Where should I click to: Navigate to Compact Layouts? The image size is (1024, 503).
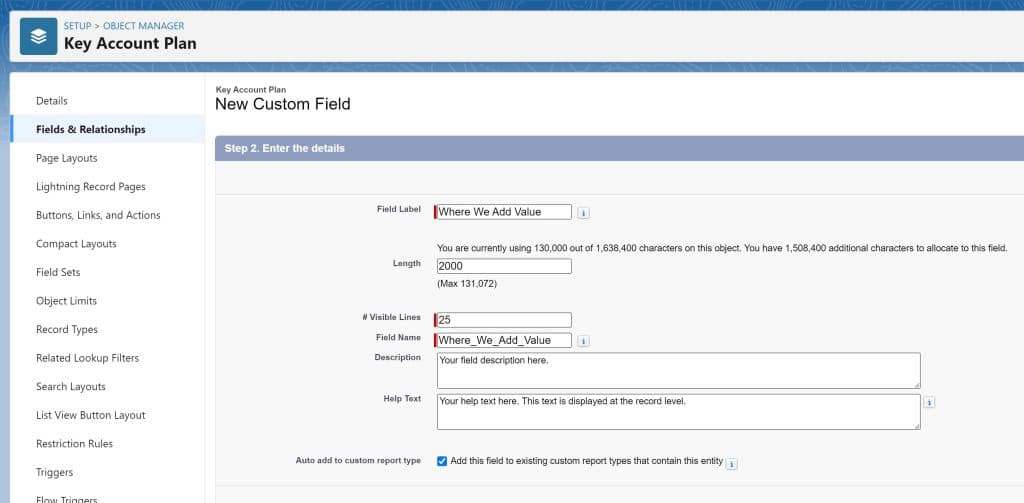[x=76, y=244]
